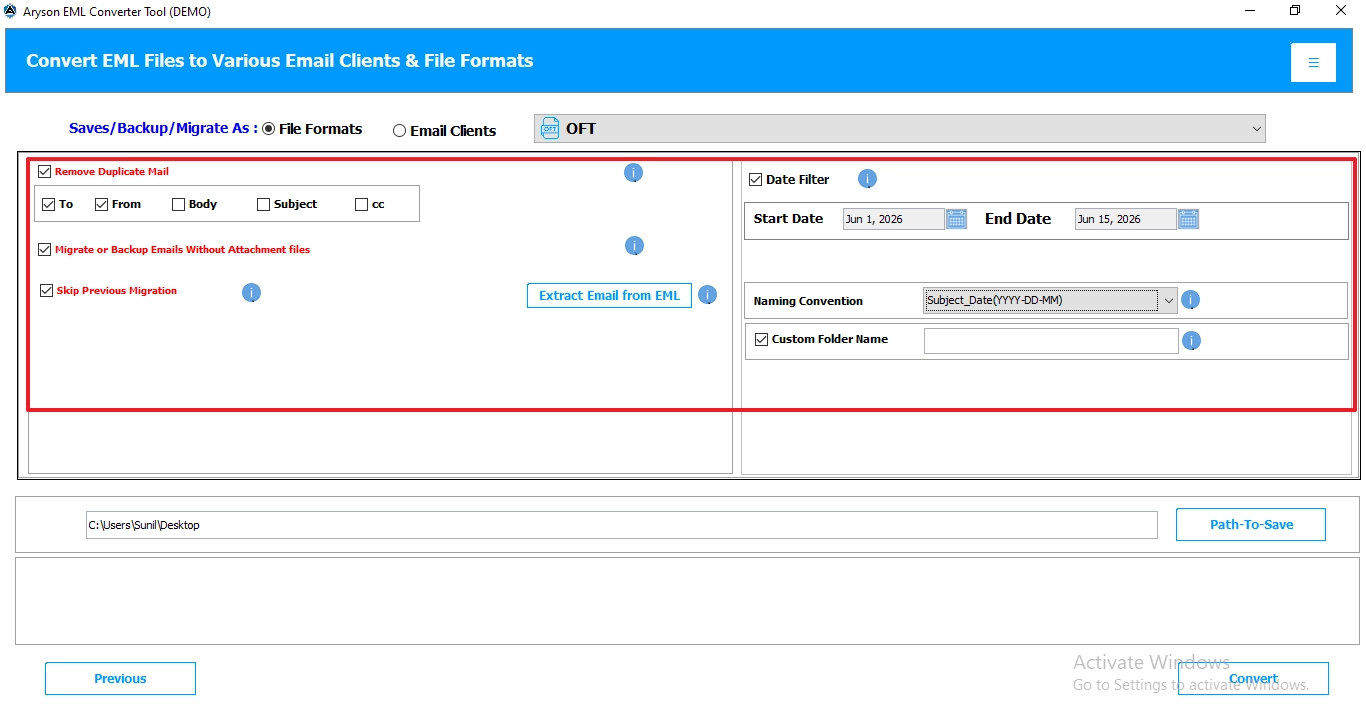Click the Custom Folder Name text box
The image size is (1366, 728).
click(x=1051, y=341)
